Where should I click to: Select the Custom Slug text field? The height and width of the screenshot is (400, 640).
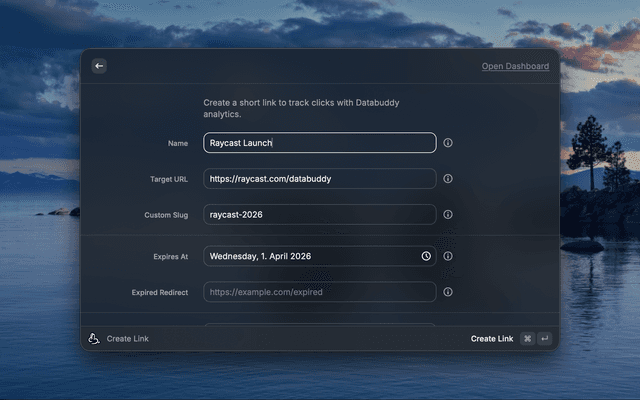pos(319,214)
